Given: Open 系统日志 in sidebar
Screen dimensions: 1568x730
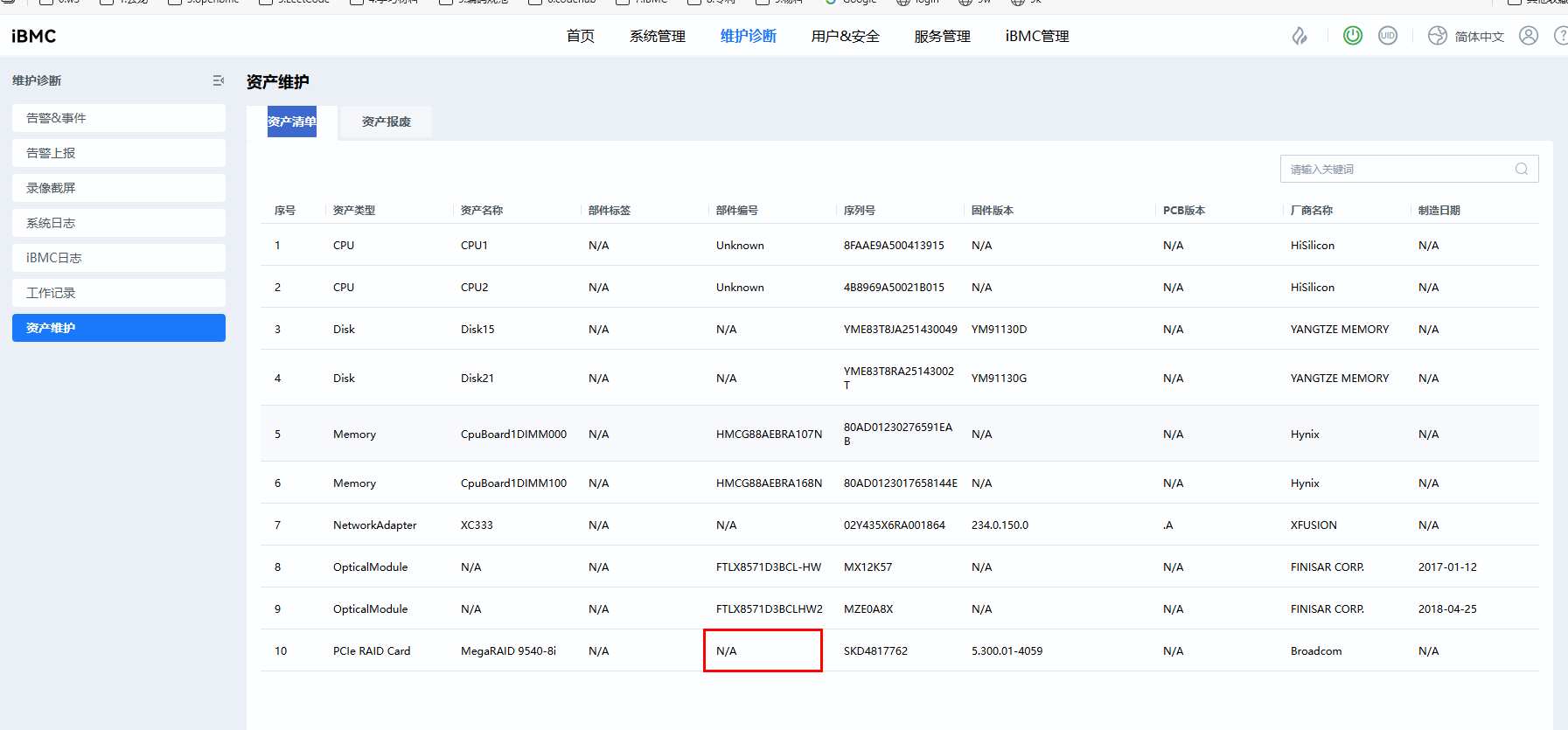Looking at the screenshot, I should tap(119, 223).
